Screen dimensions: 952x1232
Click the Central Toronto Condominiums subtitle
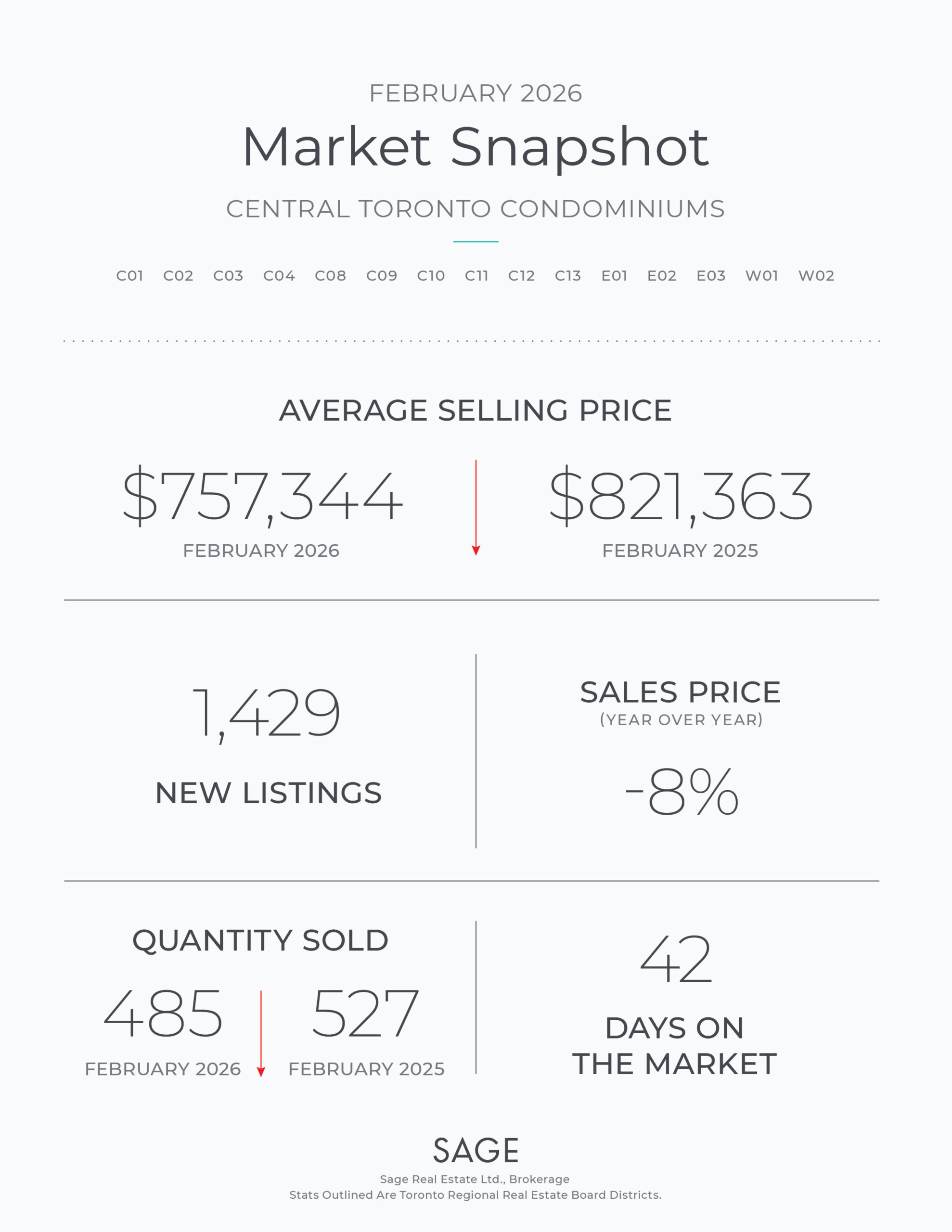(x=476, y=209)
